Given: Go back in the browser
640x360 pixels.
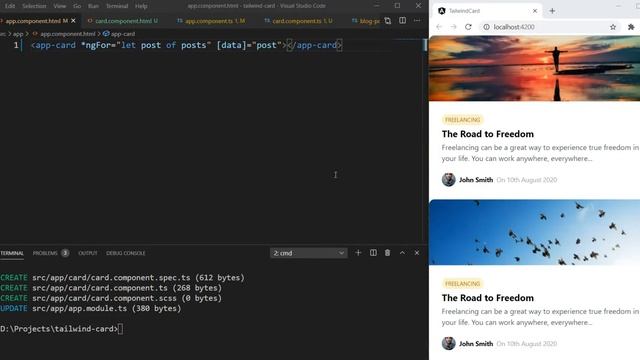Looking at the screenshot, I should click(x=439, y=27).
